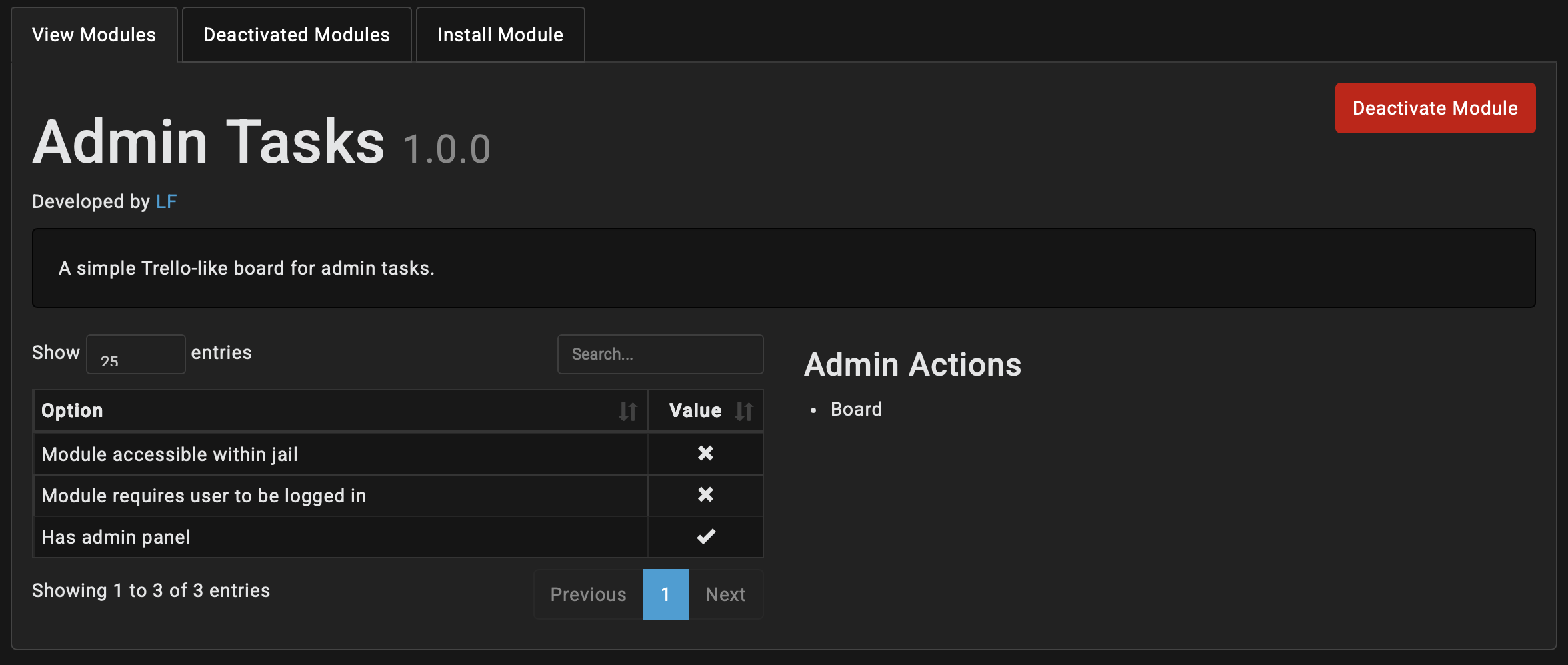
Task: Click the X icon for login requirement row
Action: (x=705, y=495)
